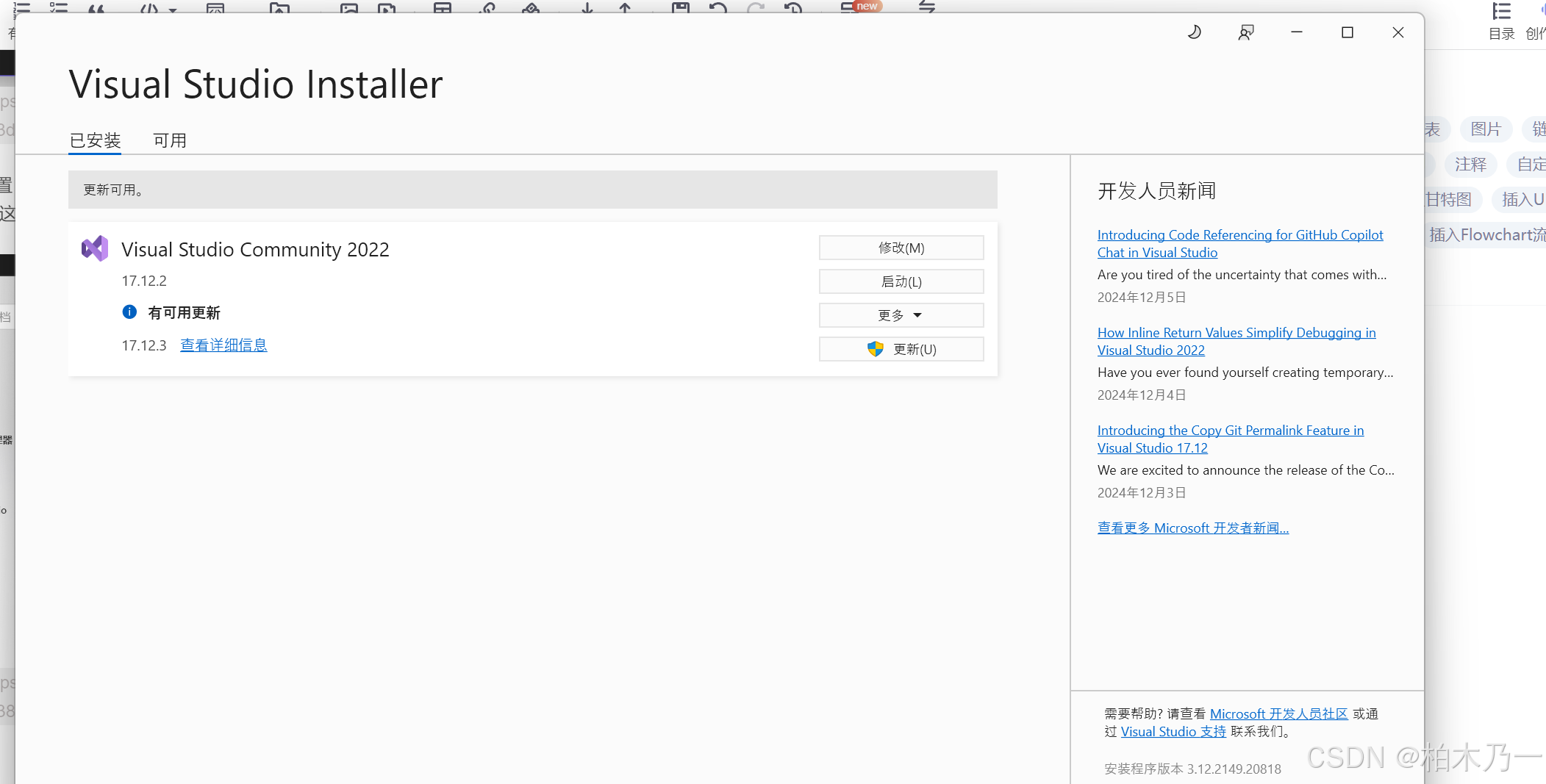Click the 'Have you ever found yourself' summary
Screen dimensions: 1546x784
click(1245, 373)
